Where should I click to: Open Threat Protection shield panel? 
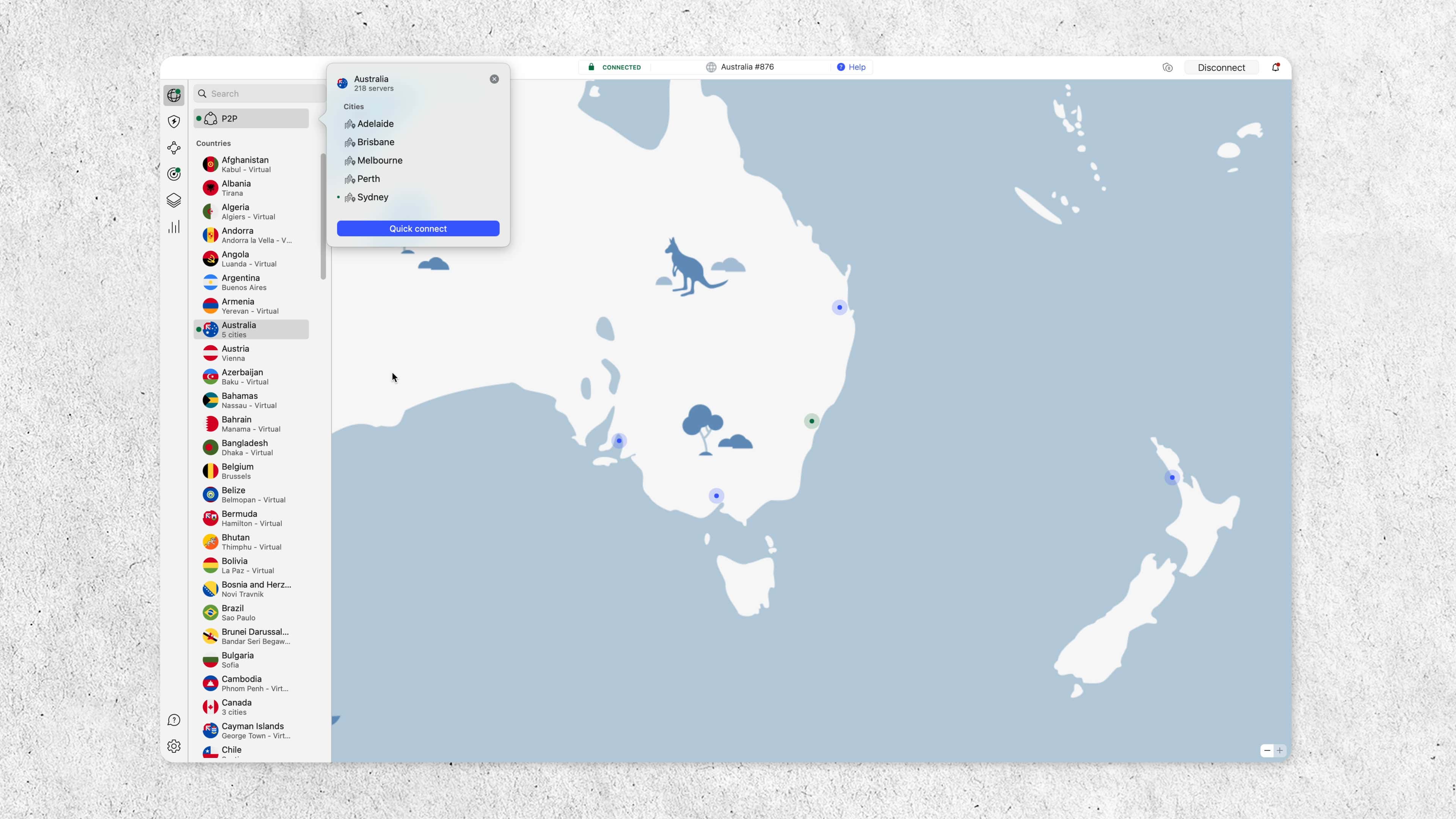tap(174, 121)
